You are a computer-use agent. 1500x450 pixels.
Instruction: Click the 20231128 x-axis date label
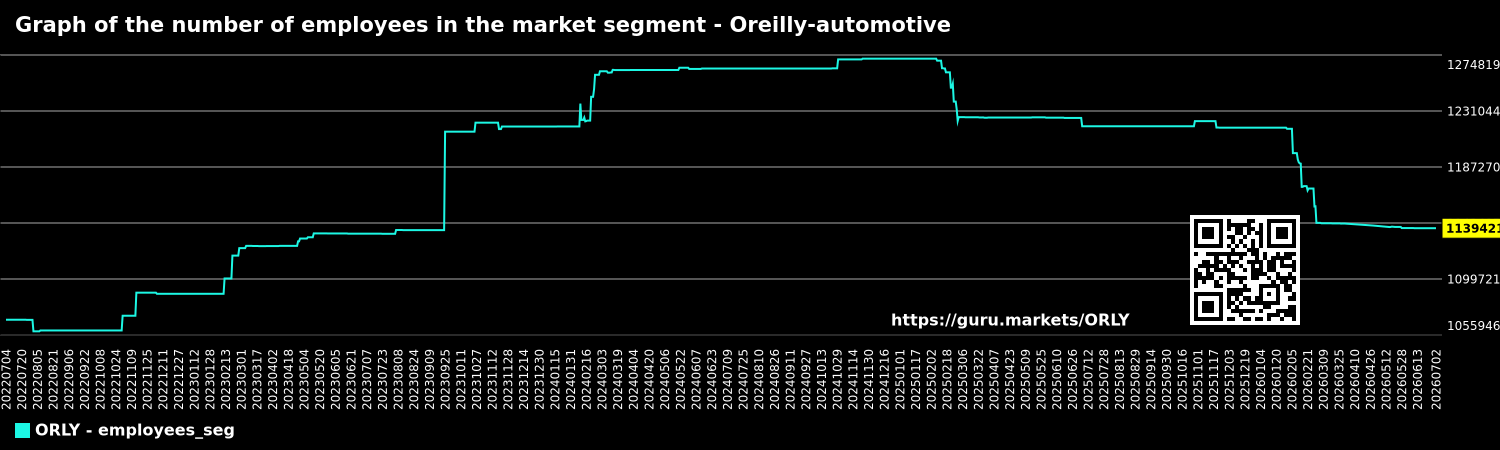[509, 378]
